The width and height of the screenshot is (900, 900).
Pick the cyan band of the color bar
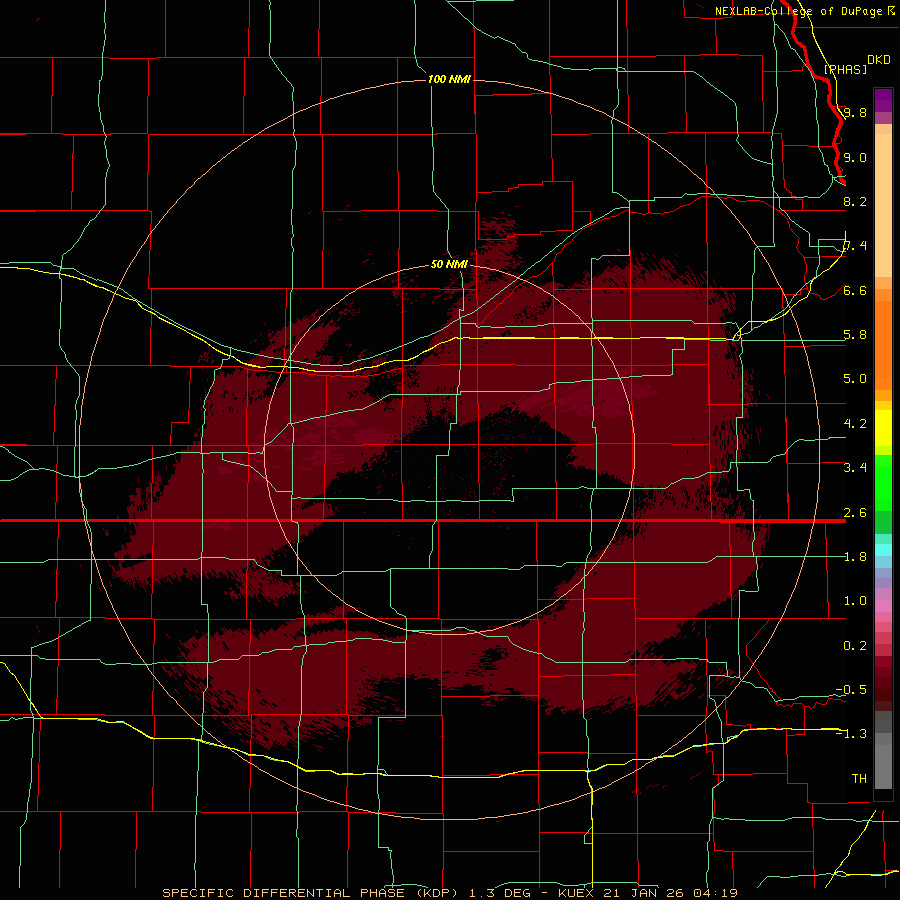[883, 550]
